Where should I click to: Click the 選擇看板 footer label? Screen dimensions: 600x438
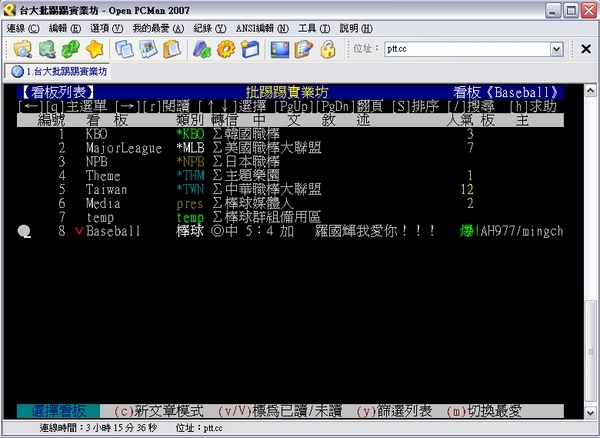click(58, 411)
